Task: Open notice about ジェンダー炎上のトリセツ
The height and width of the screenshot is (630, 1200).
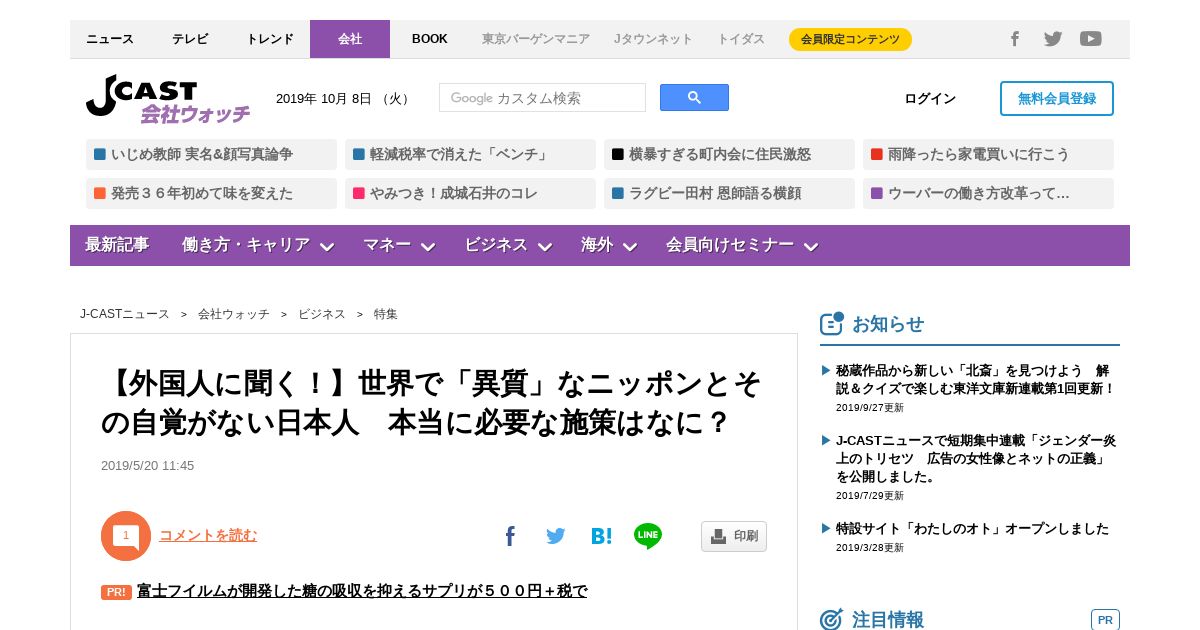Action: (x=975, y=458)
